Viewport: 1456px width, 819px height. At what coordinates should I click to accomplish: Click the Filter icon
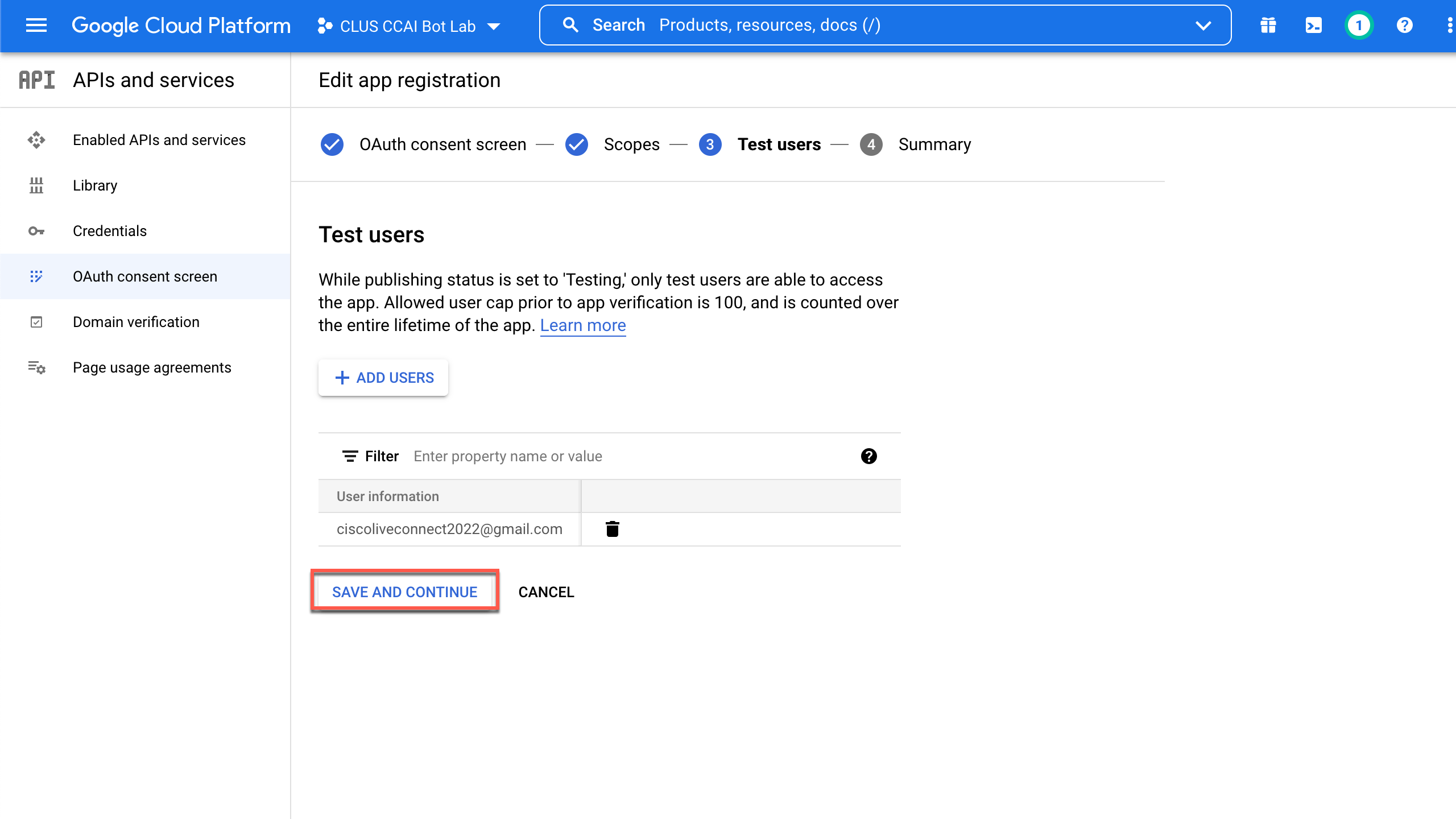350,456
